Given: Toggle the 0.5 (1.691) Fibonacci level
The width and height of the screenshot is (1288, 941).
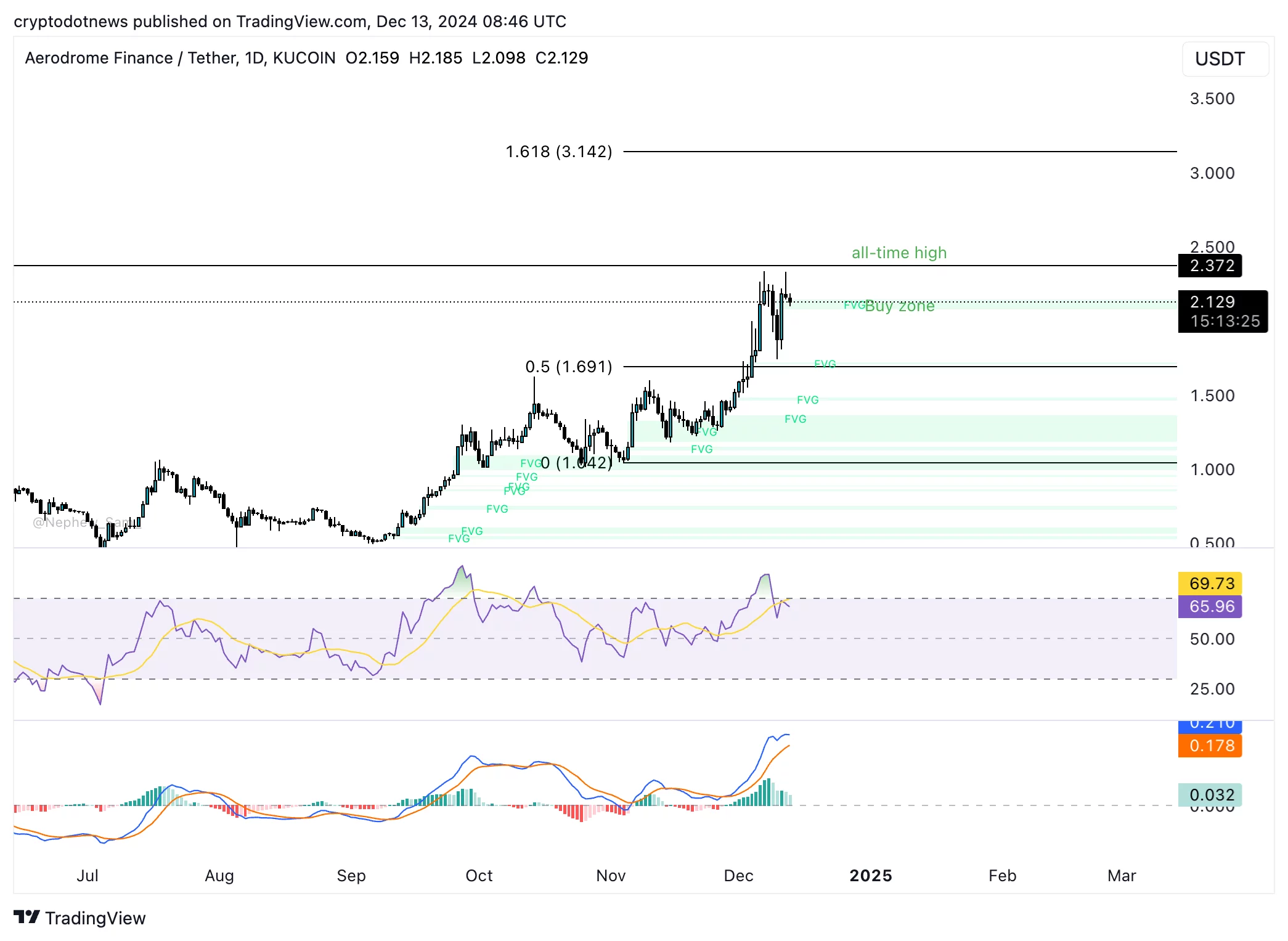Looking at the screenshot, I should [568, 367].
